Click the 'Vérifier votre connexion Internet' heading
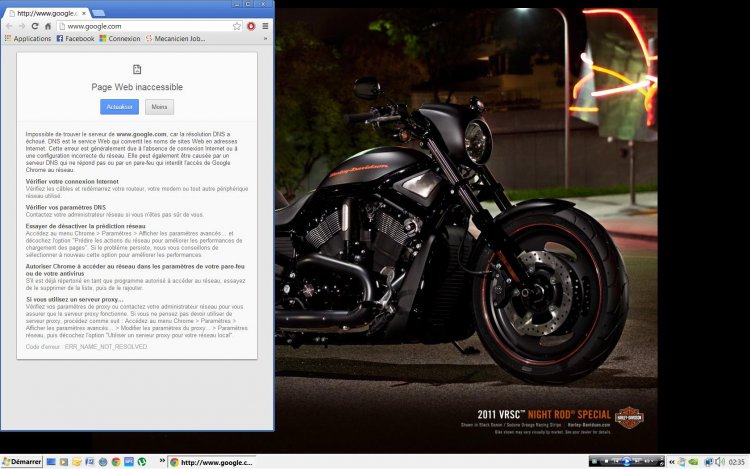The image size is (750, 469). pyautogui.click(x=72, y=182)
